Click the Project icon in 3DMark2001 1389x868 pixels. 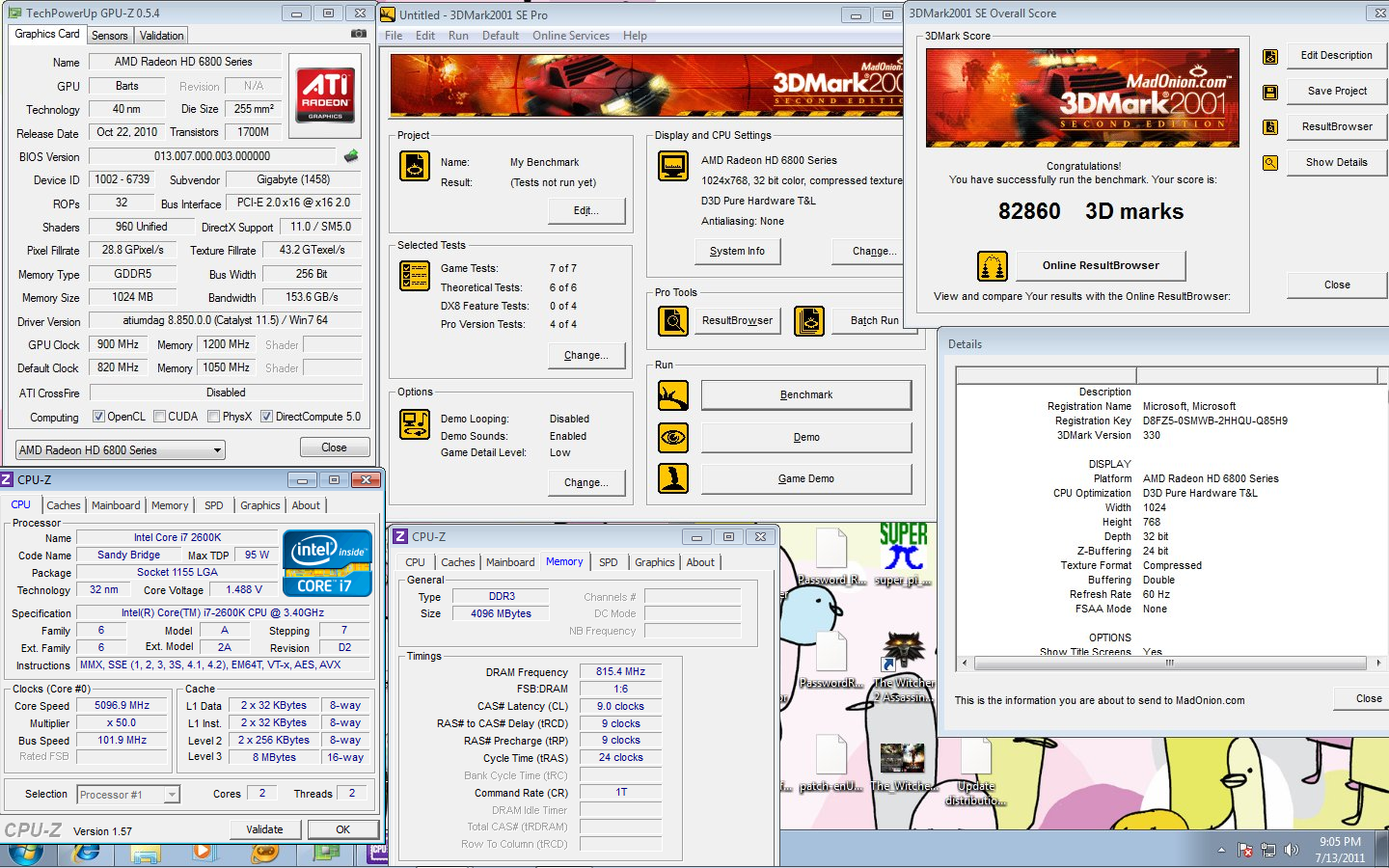415,166
